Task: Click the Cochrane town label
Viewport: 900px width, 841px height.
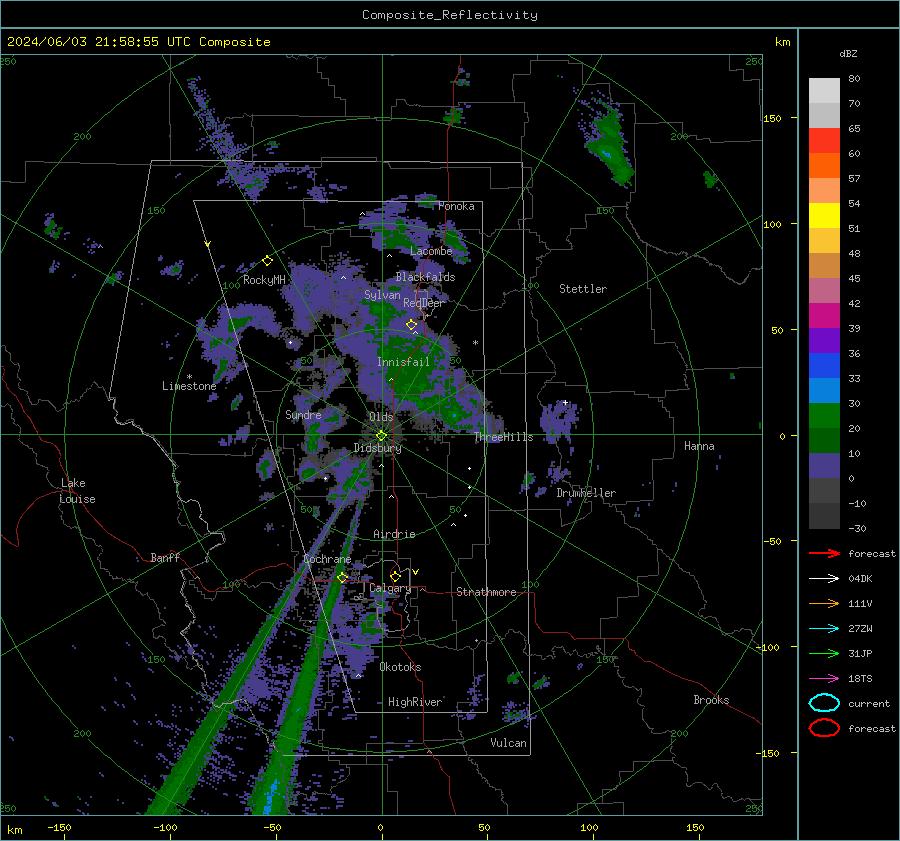Action: (327, 559)
